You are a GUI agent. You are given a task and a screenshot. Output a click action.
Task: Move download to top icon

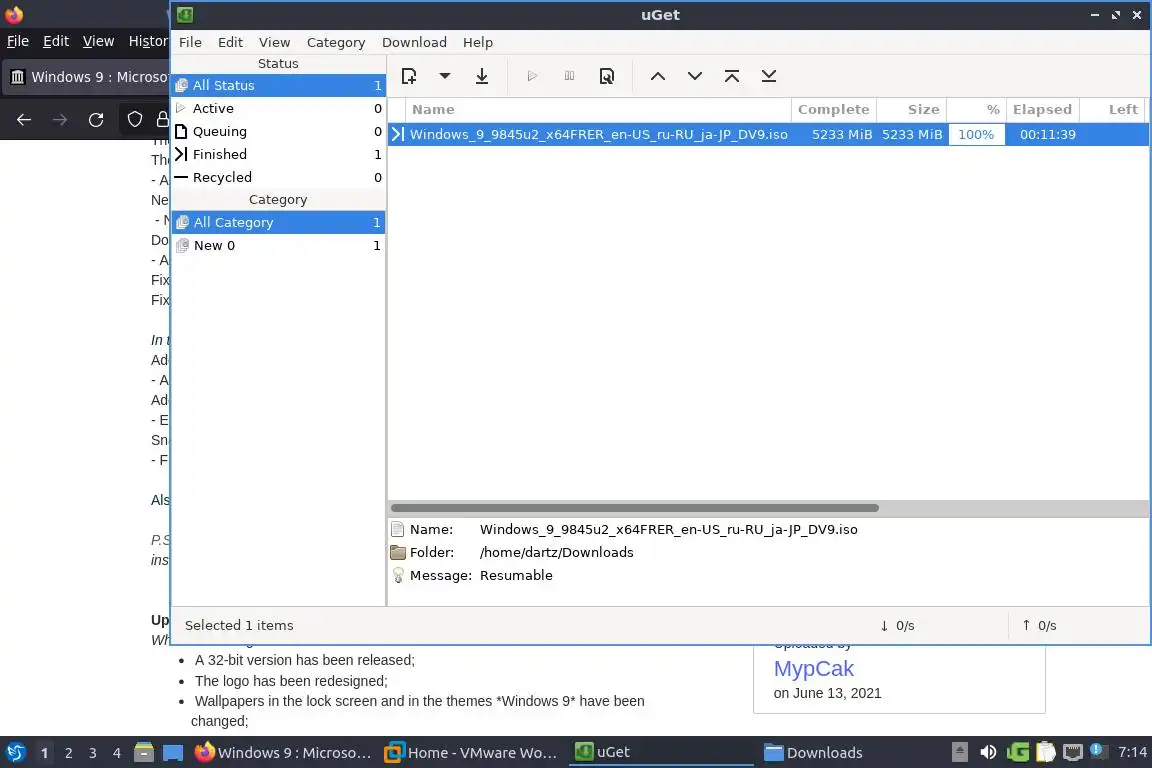coord(732,76)
